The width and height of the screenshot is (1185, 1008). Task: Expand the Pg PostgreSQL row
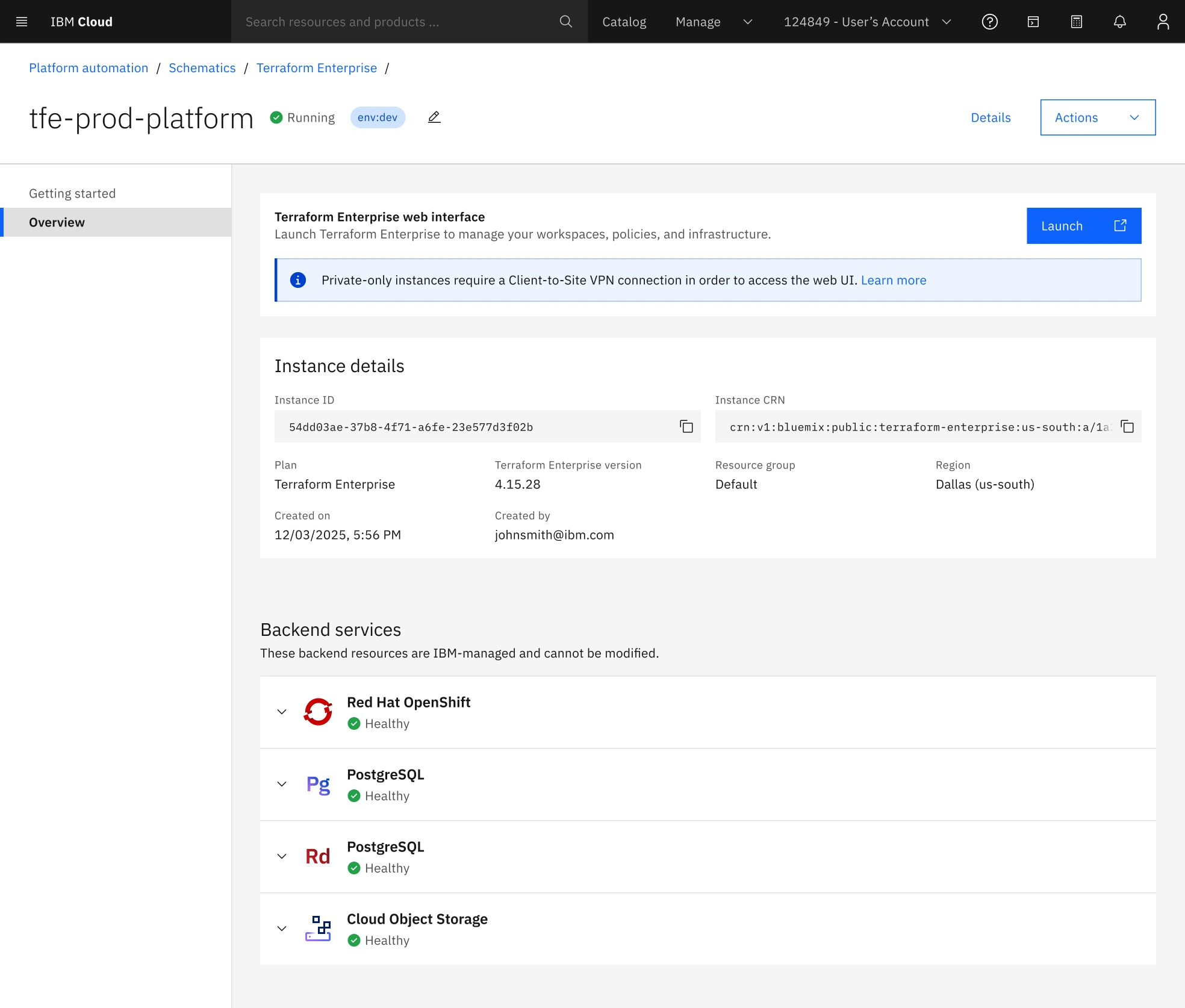pos(282,784)
